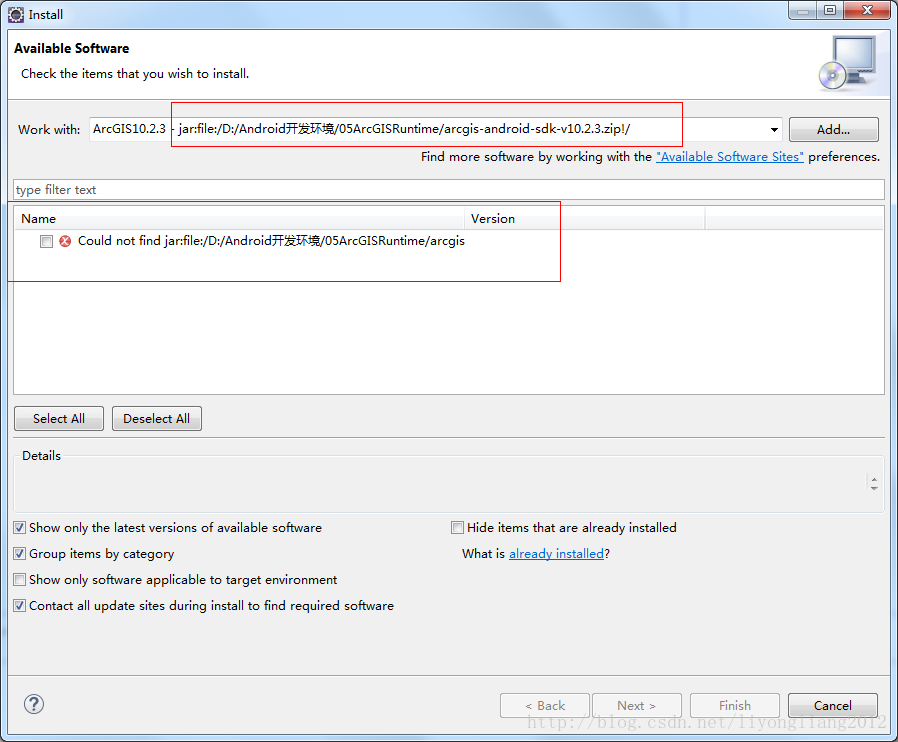The width and height of the screenshot is (898, 742).
Task: Click the Back button
Action: (x=545, y=705)
